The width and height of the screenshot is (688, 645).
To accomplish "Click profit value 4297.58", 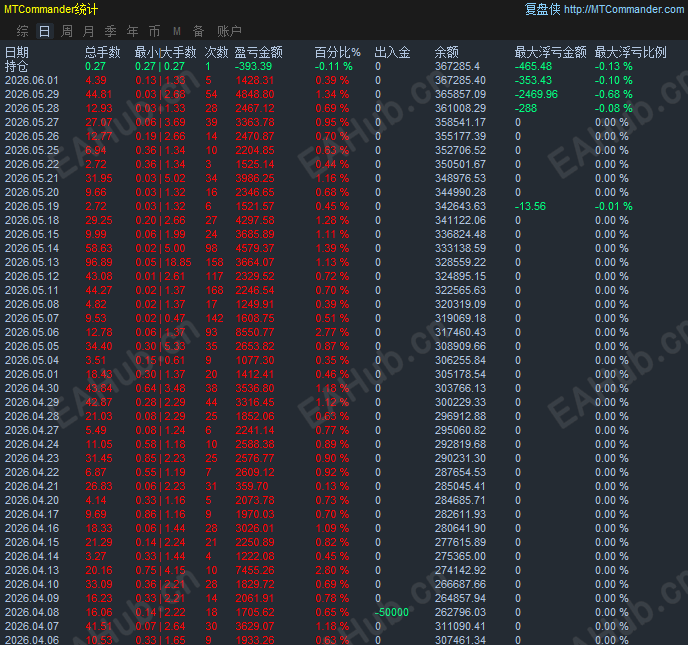I will click(x=255, y=221).
